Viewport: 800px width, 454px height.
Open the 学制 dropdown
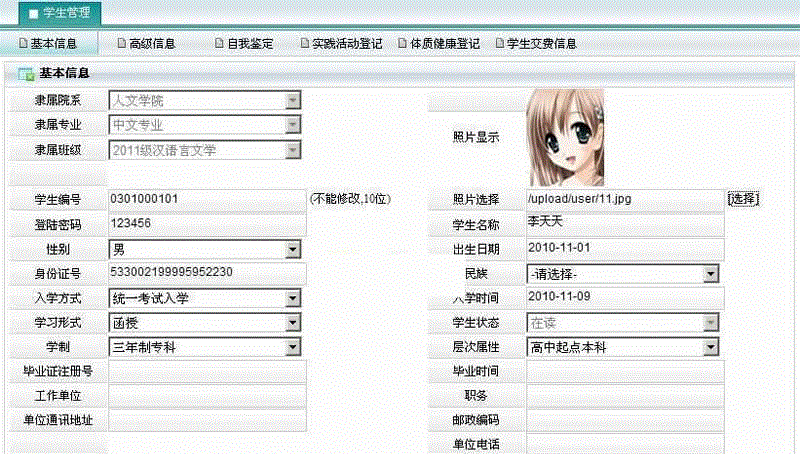tap(292, 347)
